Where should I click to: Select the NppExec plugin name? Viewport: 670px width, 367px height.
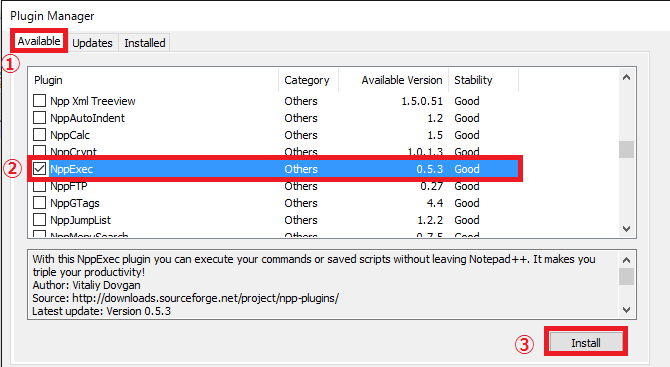pyautogui.click(x=71, y=169)
